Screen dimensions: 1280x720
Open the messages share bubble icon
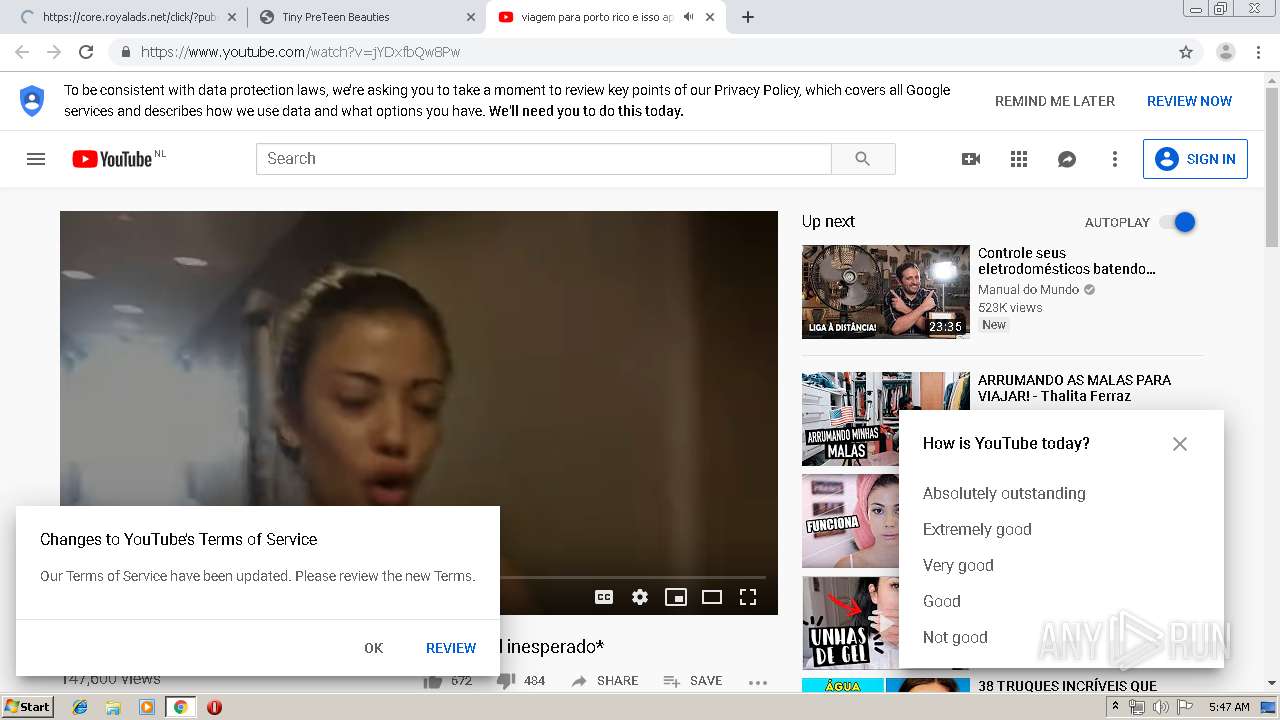click(1067, 159)
